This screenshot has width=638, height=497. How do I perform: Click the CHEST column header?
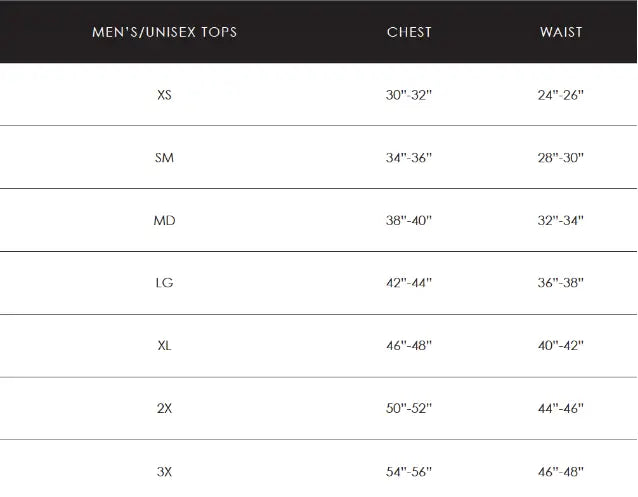tap(409, 32)
